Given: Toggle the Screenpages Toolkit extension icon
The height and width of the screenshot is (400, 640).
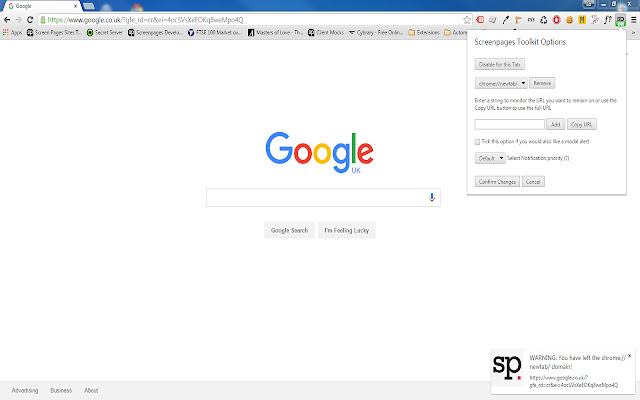Looking at the screenshot, I should tap(620, 20).
